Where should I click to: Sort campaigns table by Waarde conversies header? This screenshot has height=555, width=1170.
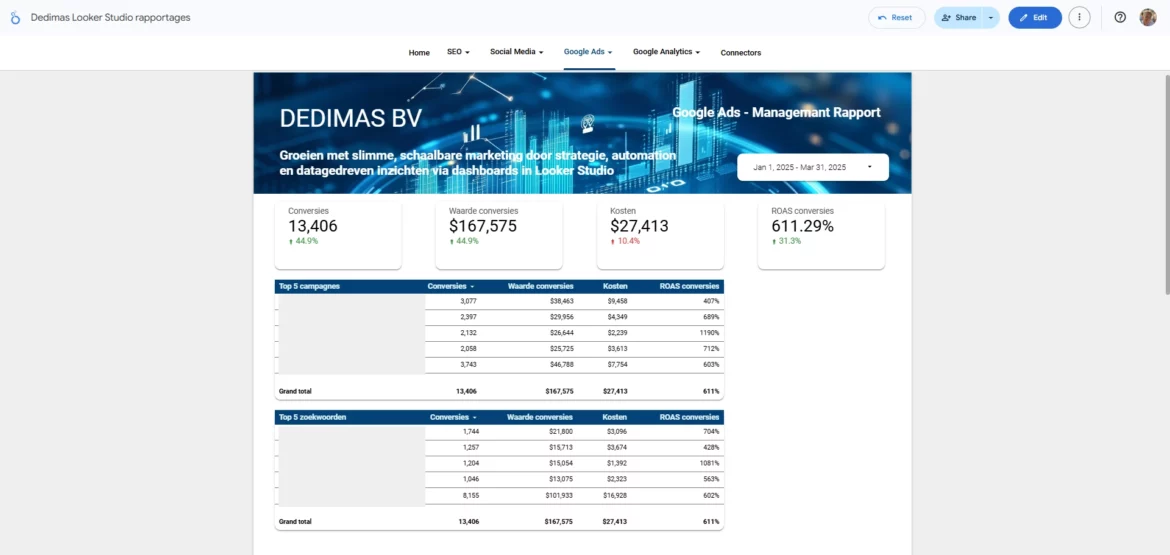pyautogui.click(x=540, y=286)
